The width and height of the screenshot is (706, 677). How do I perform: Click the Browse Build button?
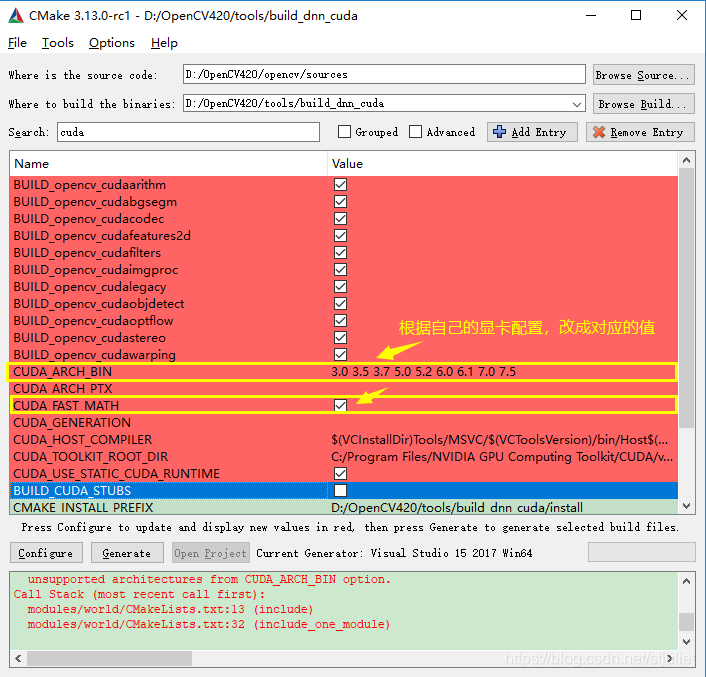point(643,104)
